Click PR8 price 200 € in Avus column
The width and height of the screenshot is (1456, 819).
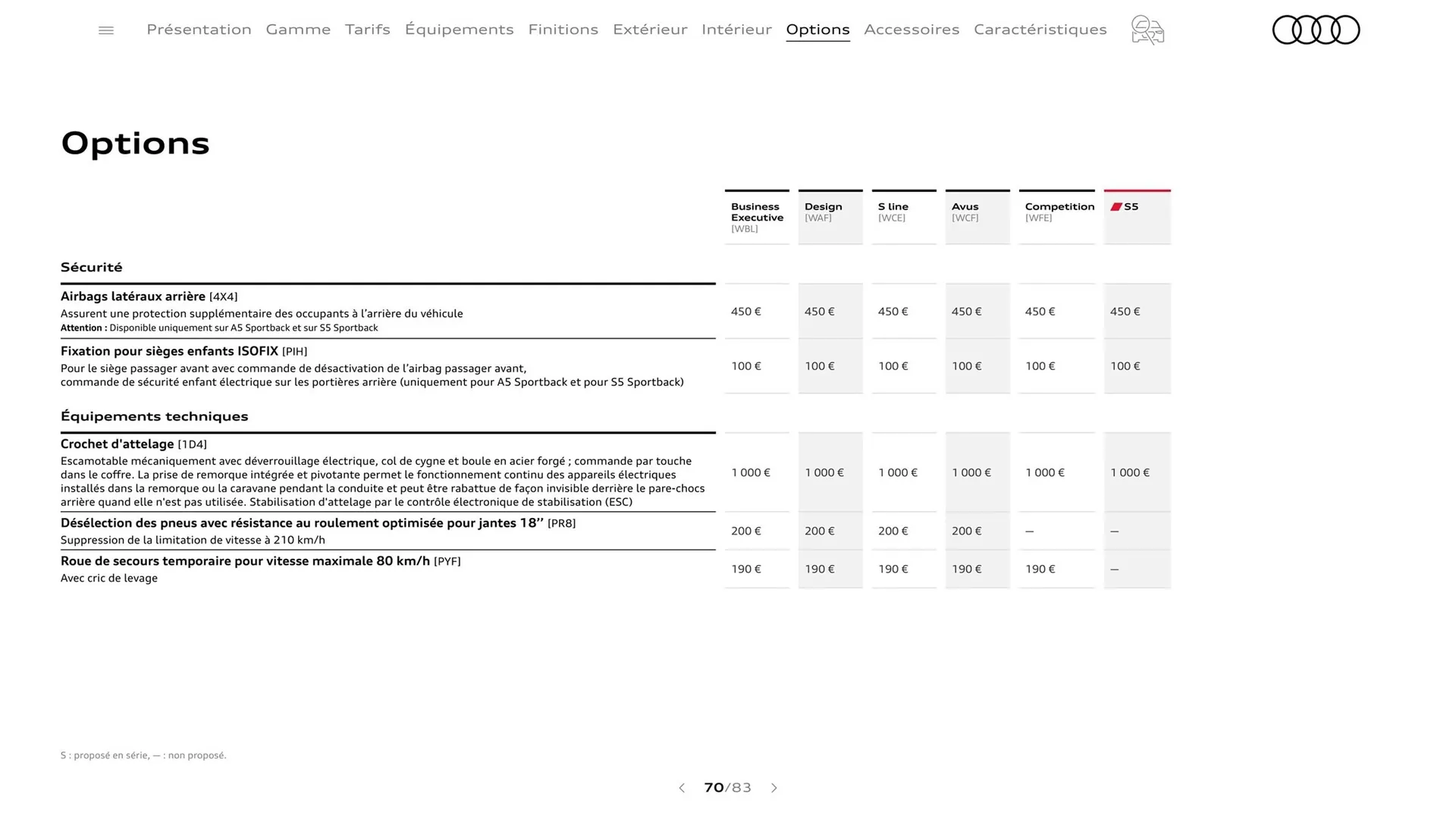tap(967, 532)
